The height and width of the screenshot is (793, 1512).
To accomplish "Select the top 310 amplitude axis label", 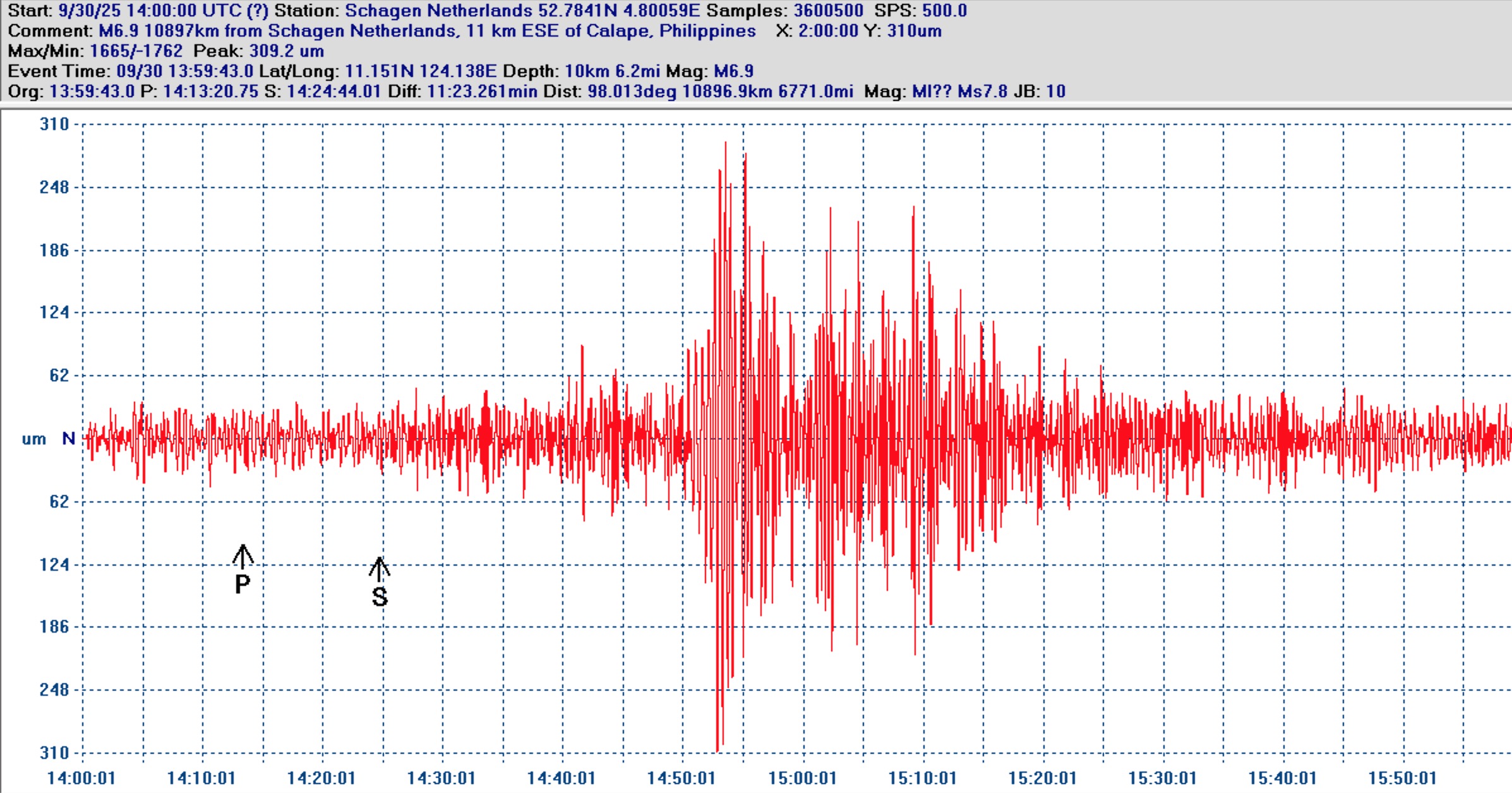I will [x=54, y=124].
